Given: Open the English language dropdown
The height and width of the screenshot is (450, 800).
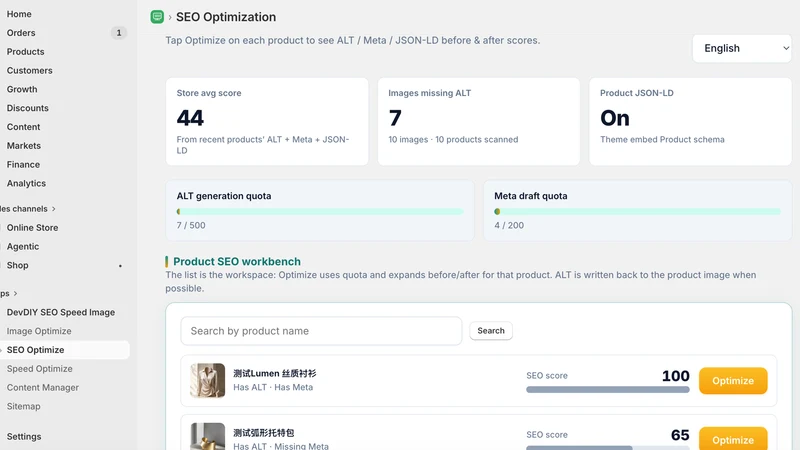Looking at the screenshot, I should [x=742, y=48].
